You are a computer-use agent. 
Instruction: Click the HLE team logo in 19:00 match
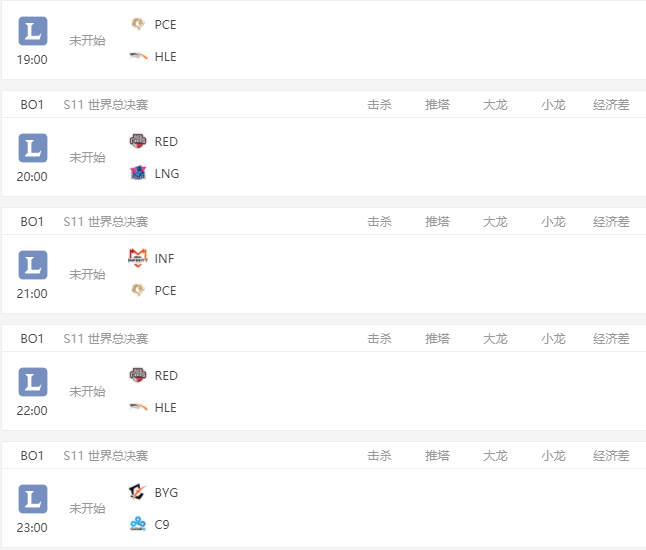138,56
